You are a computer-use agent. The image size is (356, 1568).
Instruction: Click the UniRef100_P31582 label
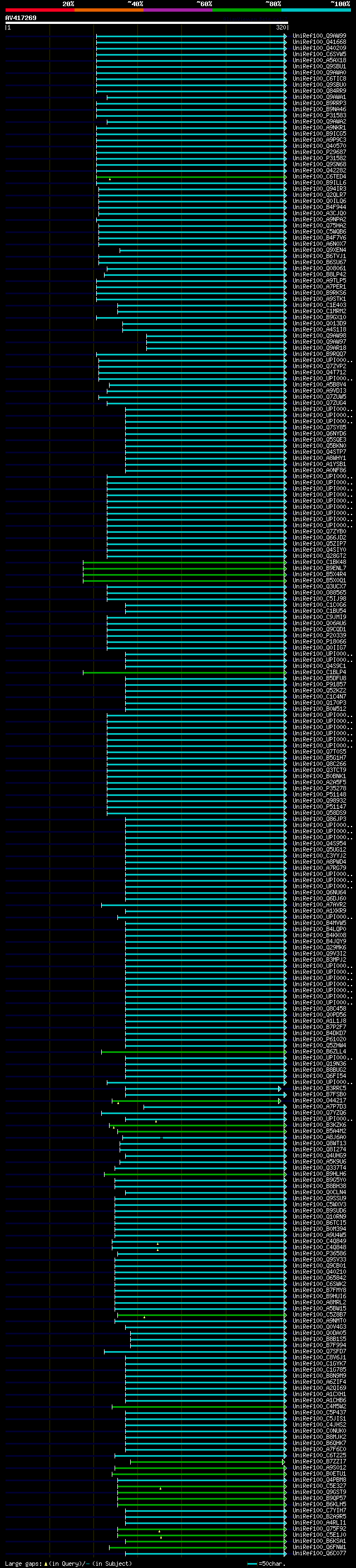click(x=319, y=159)
